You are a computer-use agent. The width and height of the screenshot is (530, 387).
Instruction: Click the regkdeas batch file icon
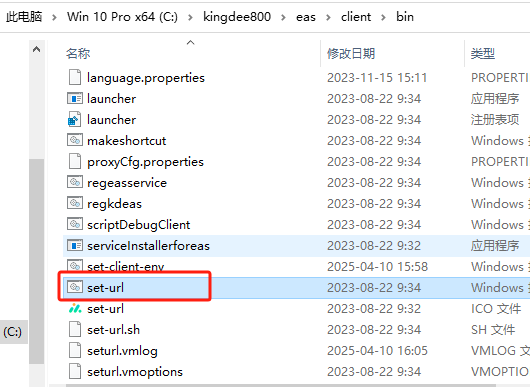coord(75,203)
